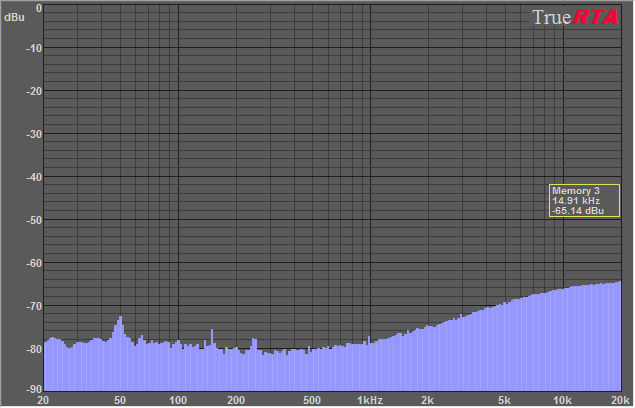The width and height of the screenshot is (635, 408).
Task: Click the '-50' level axis label
Action: pos(34,220)
